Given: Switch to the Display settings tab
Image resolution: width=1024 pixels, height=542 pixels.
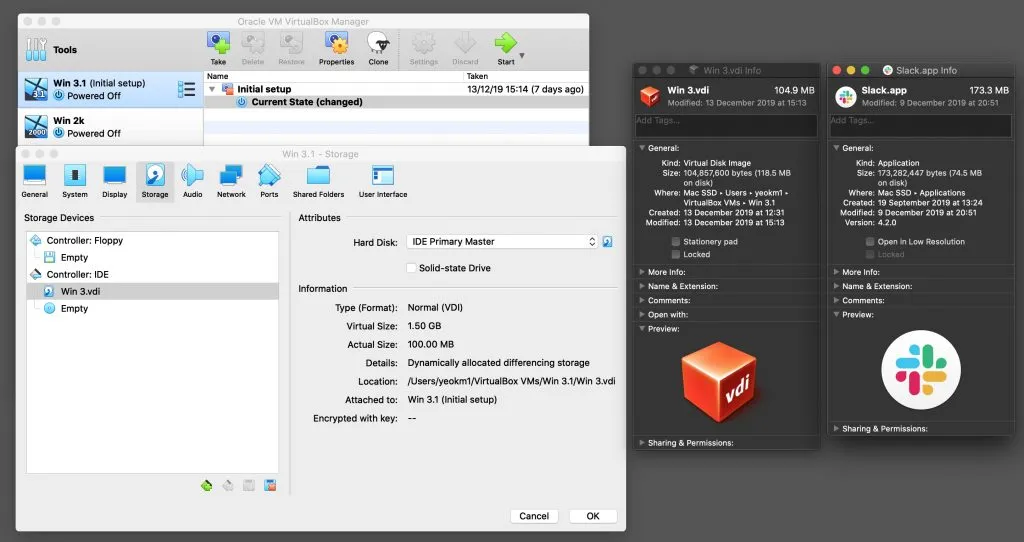Looking at the screenshot, I should coord(114,182).
